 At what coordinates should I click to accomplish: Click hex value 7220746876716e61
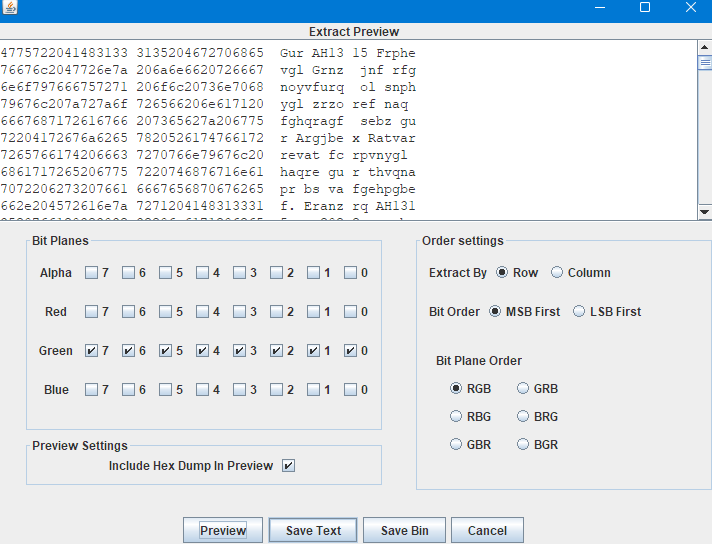tap(200, 172)
